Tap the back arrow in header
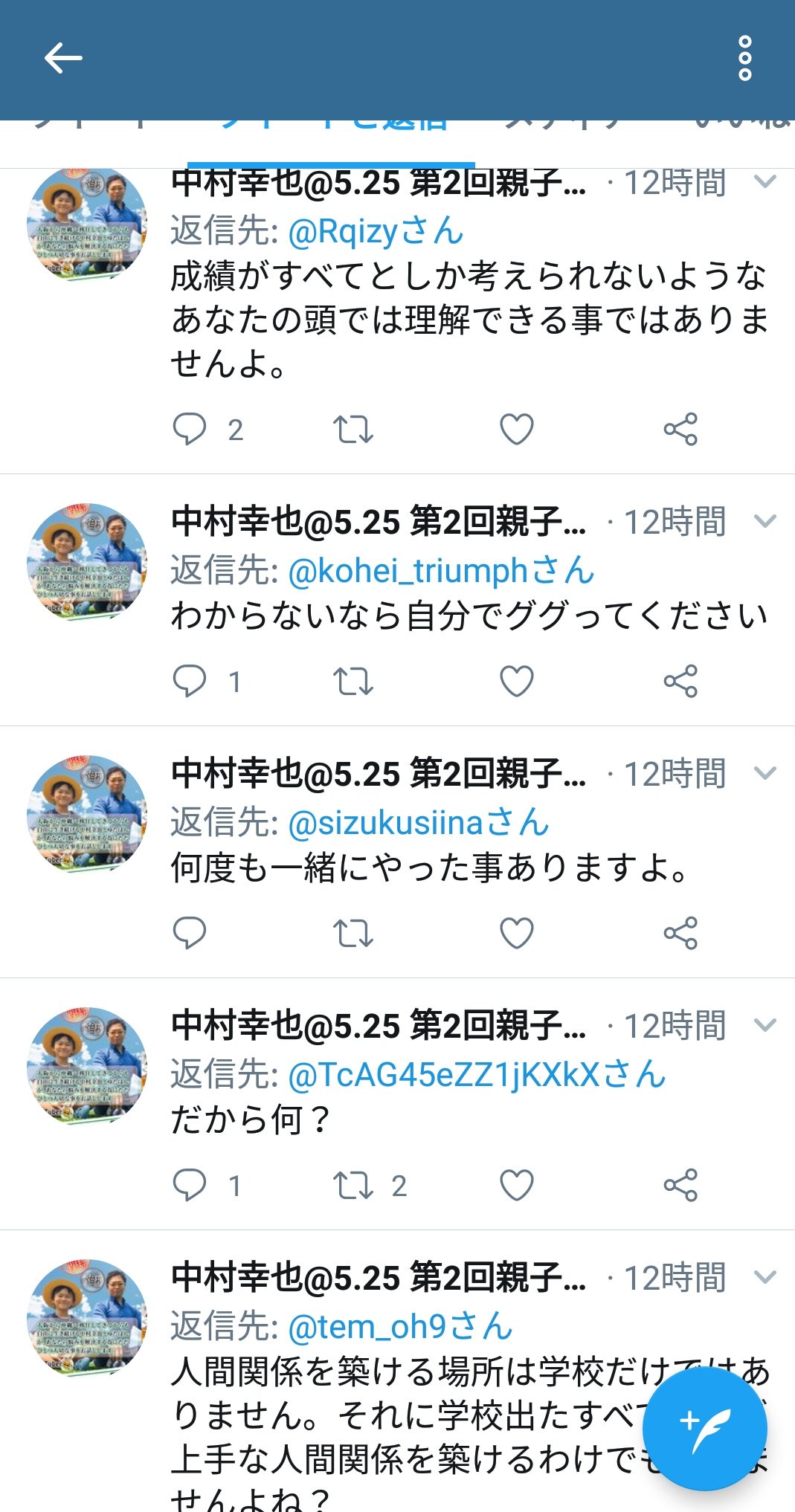The image size is (795, 1512). (63, 59)
